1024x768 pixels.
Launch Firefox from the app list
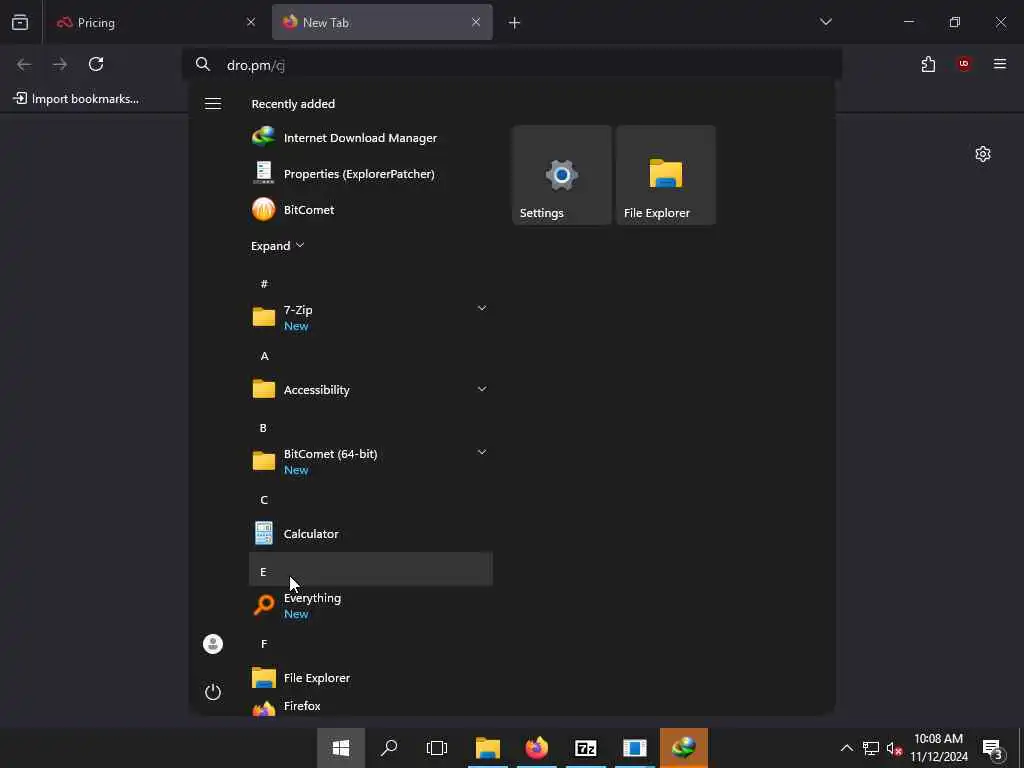[370, 706]
